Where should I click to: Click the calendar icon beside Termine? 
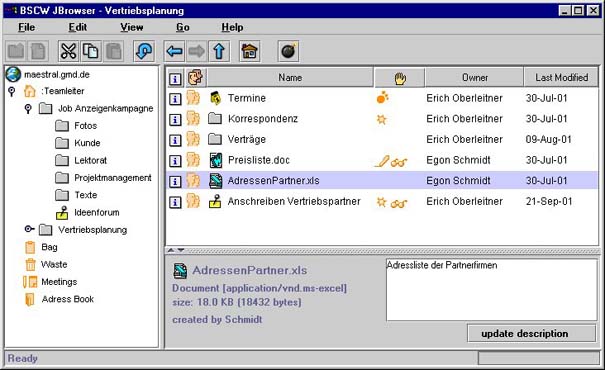tap(215, 98)
